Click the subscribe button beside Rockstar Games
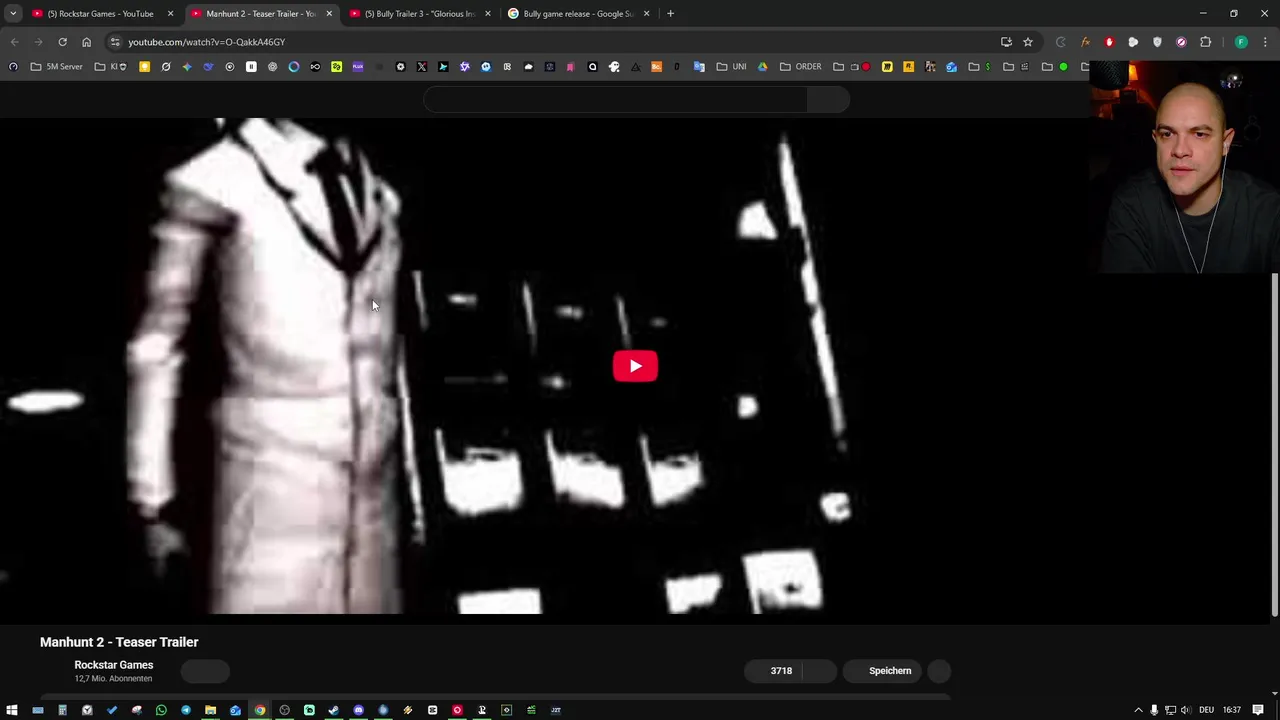 (205, 672)
